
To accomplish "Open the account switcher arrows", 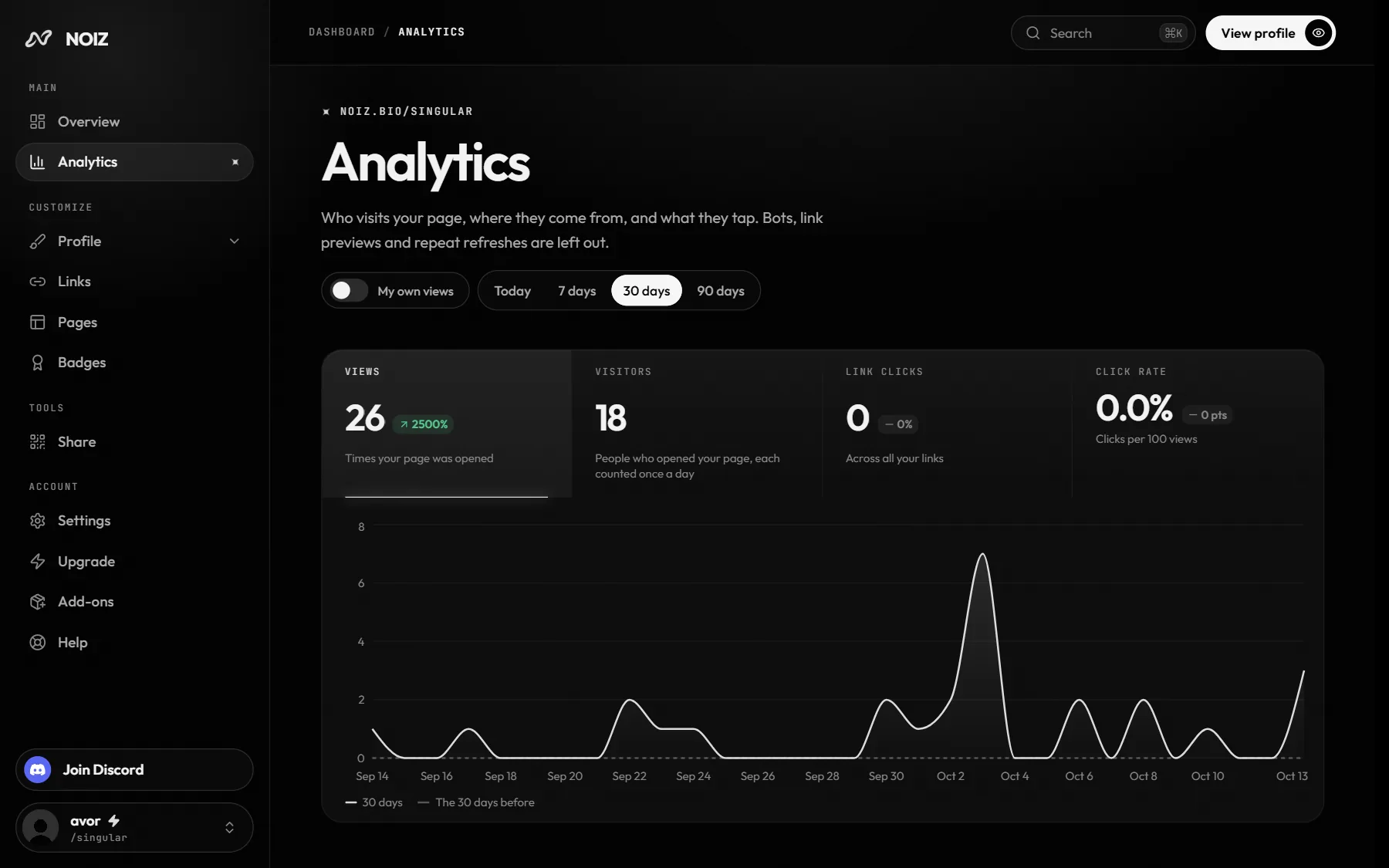I will 229,827.
